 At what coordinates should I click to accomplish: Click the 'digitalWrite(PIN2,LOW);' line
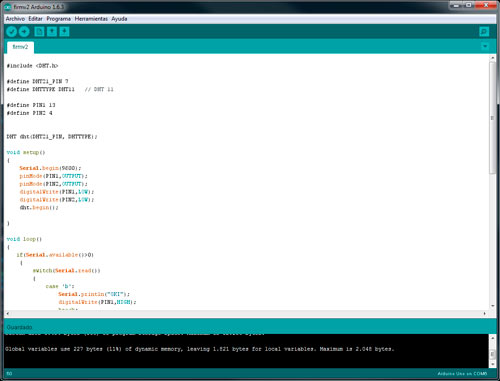pos(57,200)
